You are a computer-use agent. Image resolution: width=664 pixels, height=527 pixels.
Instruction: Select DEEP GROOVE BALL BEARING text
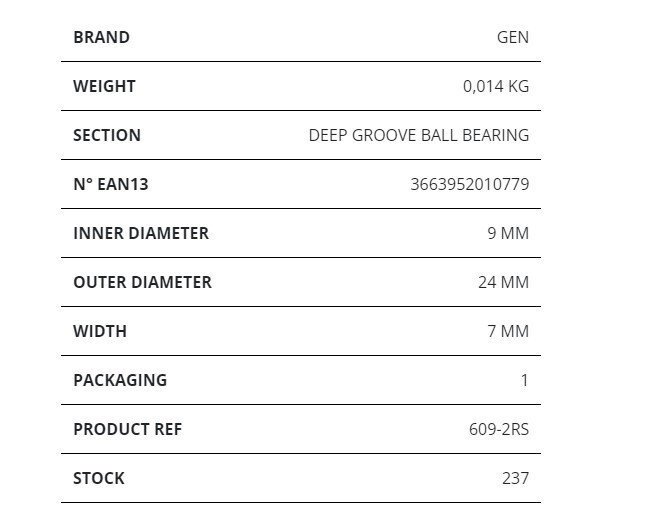pos(419,136)
